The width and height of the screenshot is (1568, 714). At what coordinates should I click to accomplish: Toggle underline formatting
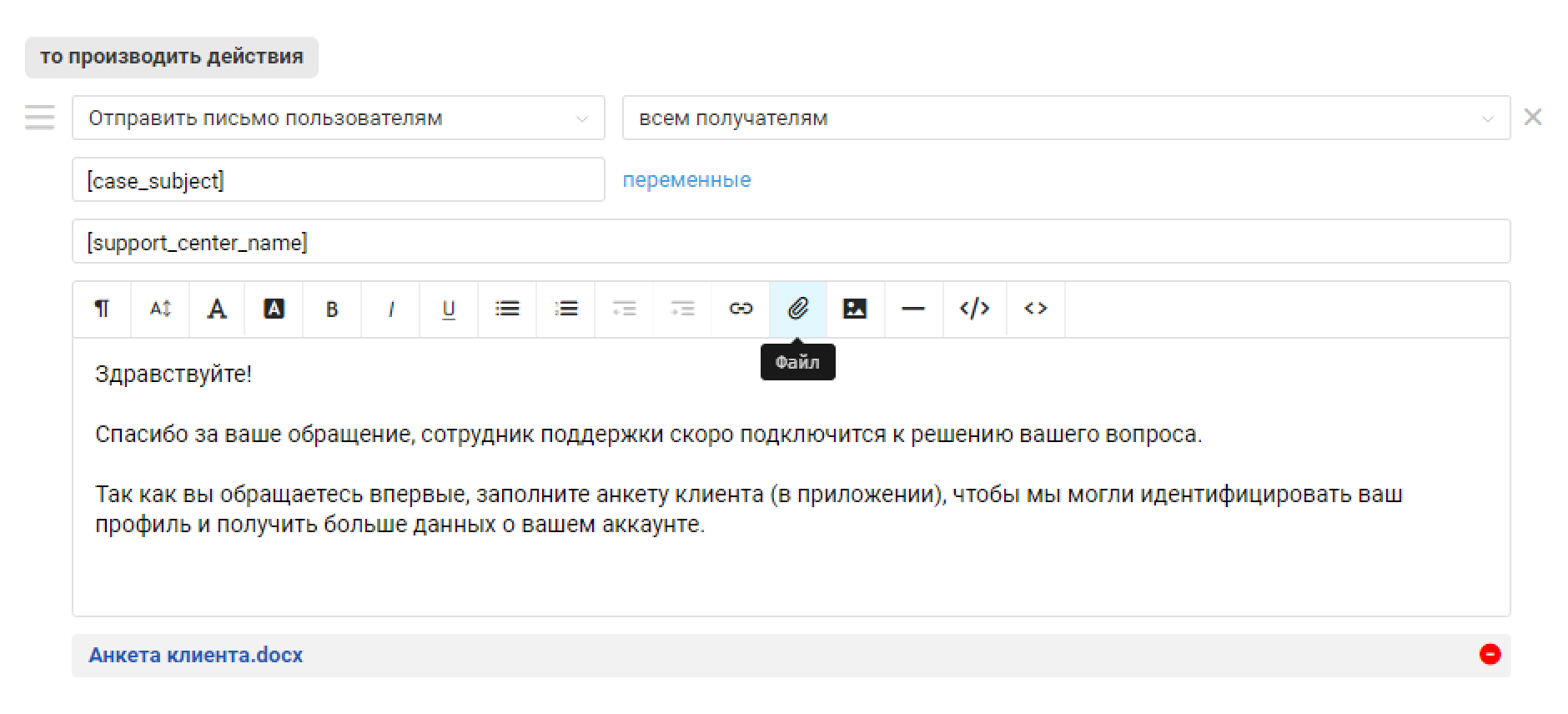(x=449, y=309)
